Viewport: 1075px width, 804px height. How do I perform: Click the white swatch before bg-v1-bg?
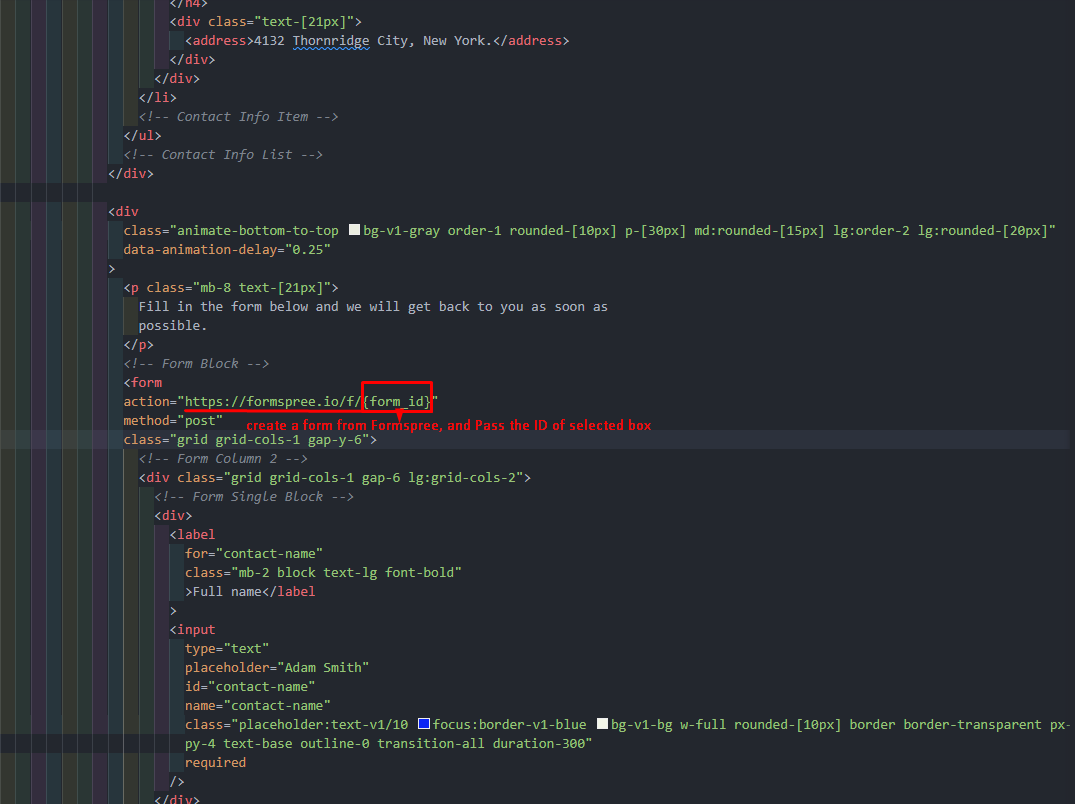tap(603, 723)
